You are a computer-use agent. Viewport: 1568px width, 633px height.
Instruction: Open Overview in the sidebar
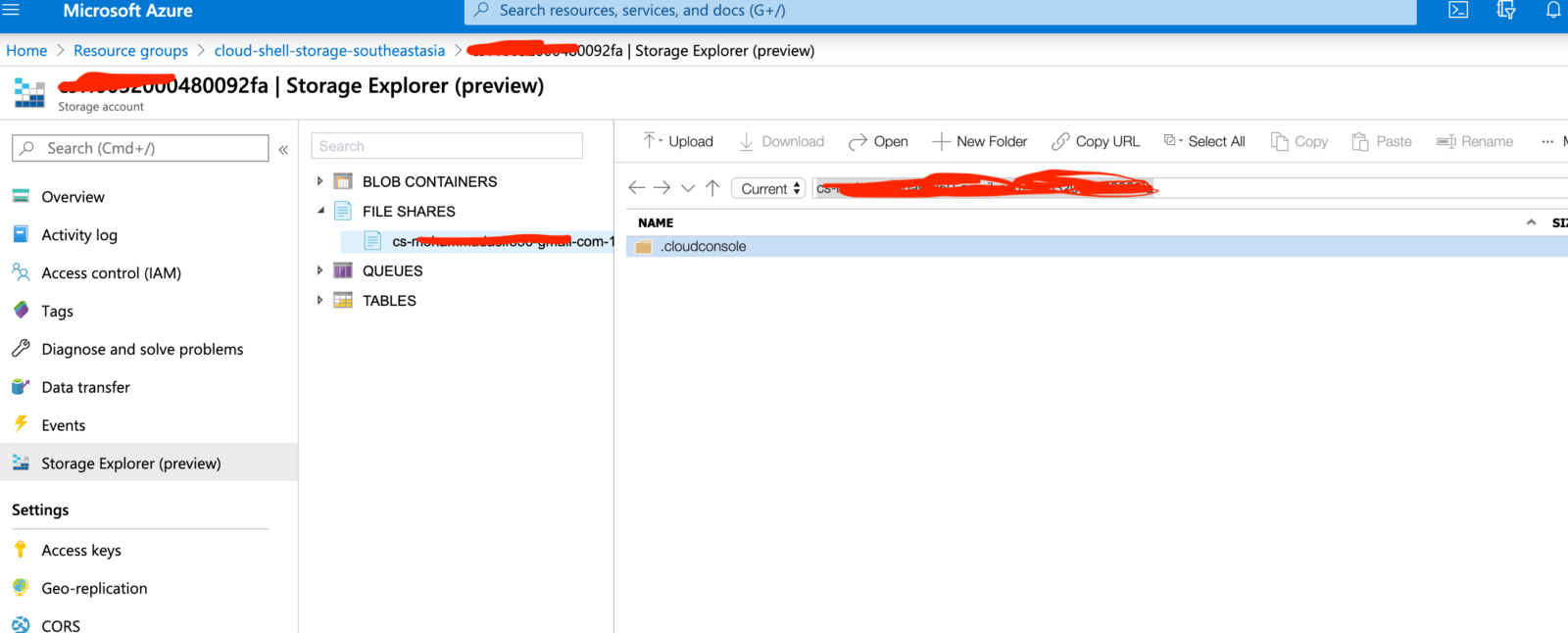73,197
